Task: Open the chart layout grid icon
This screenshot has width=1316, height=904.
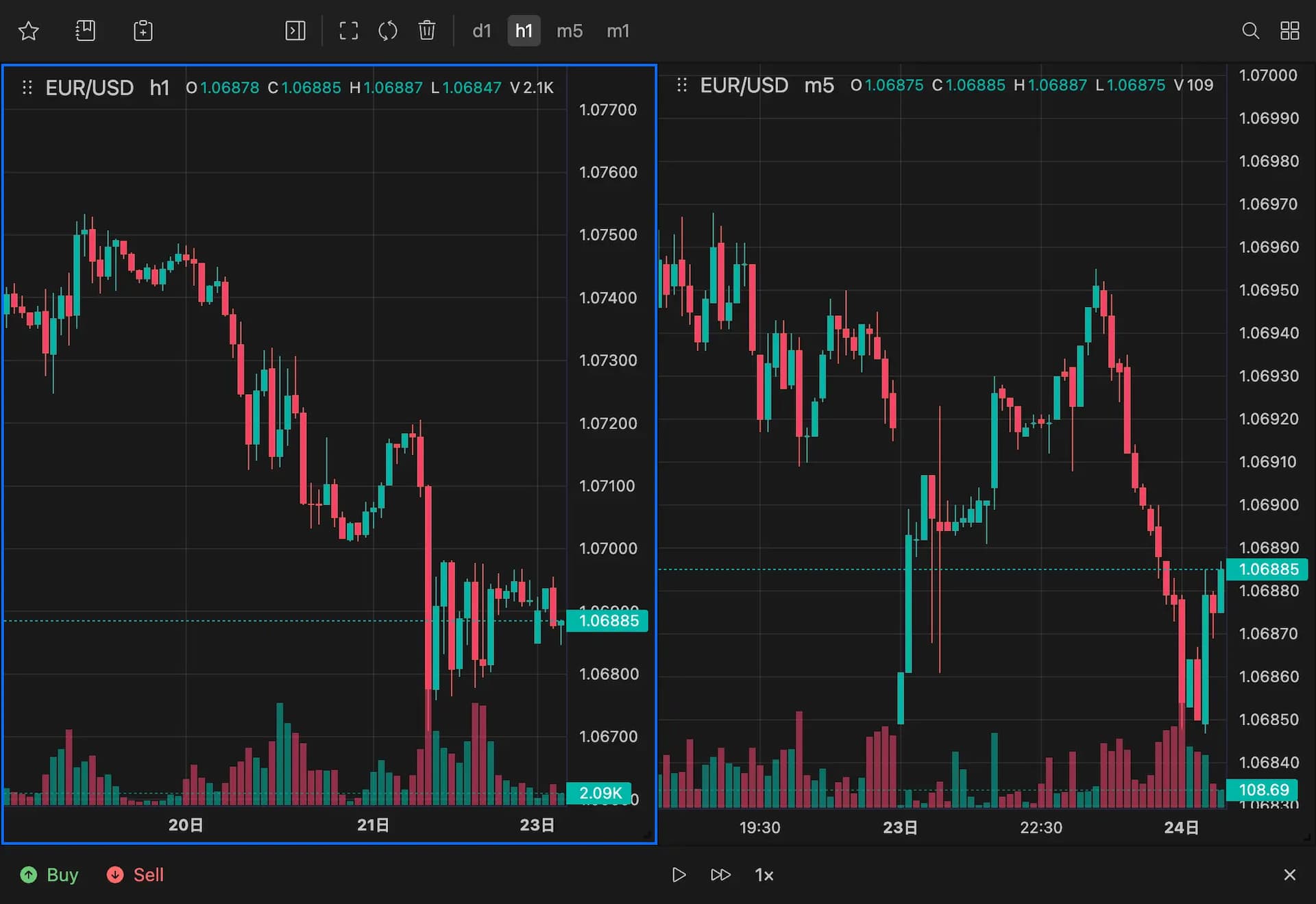Action: coord(1290,31)
